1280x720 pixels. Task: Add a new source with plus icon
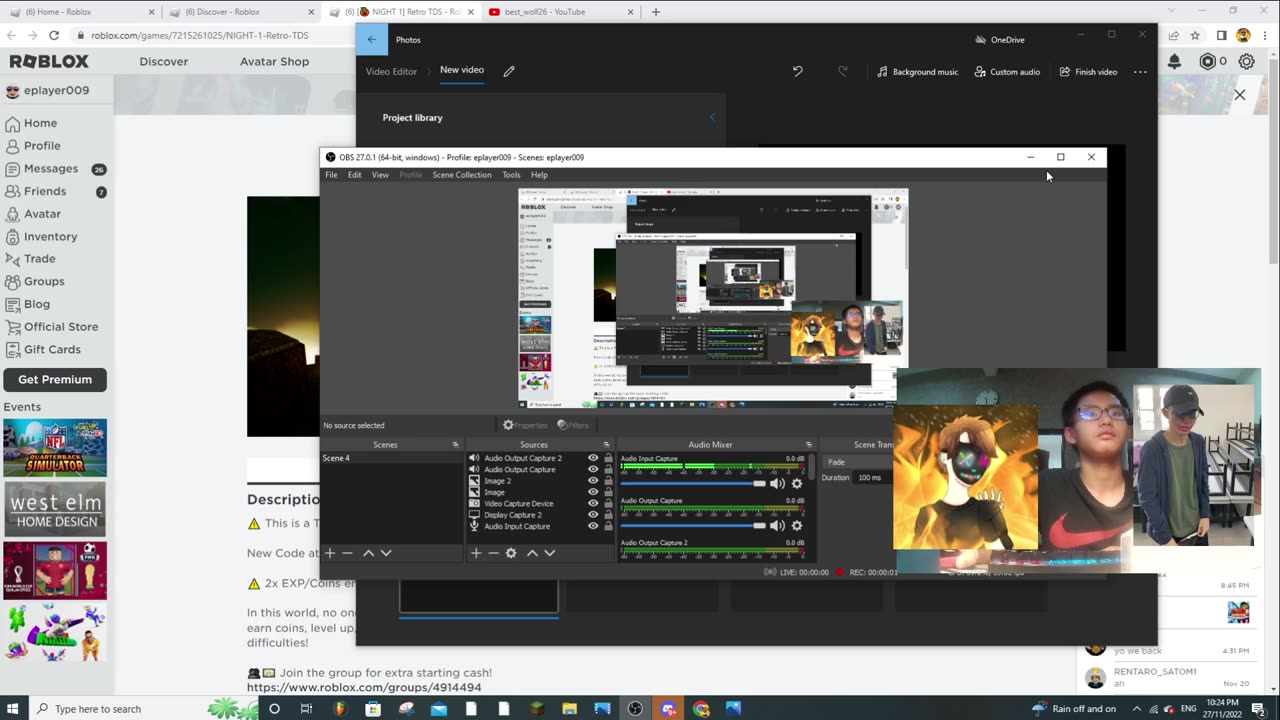[476, 553]
